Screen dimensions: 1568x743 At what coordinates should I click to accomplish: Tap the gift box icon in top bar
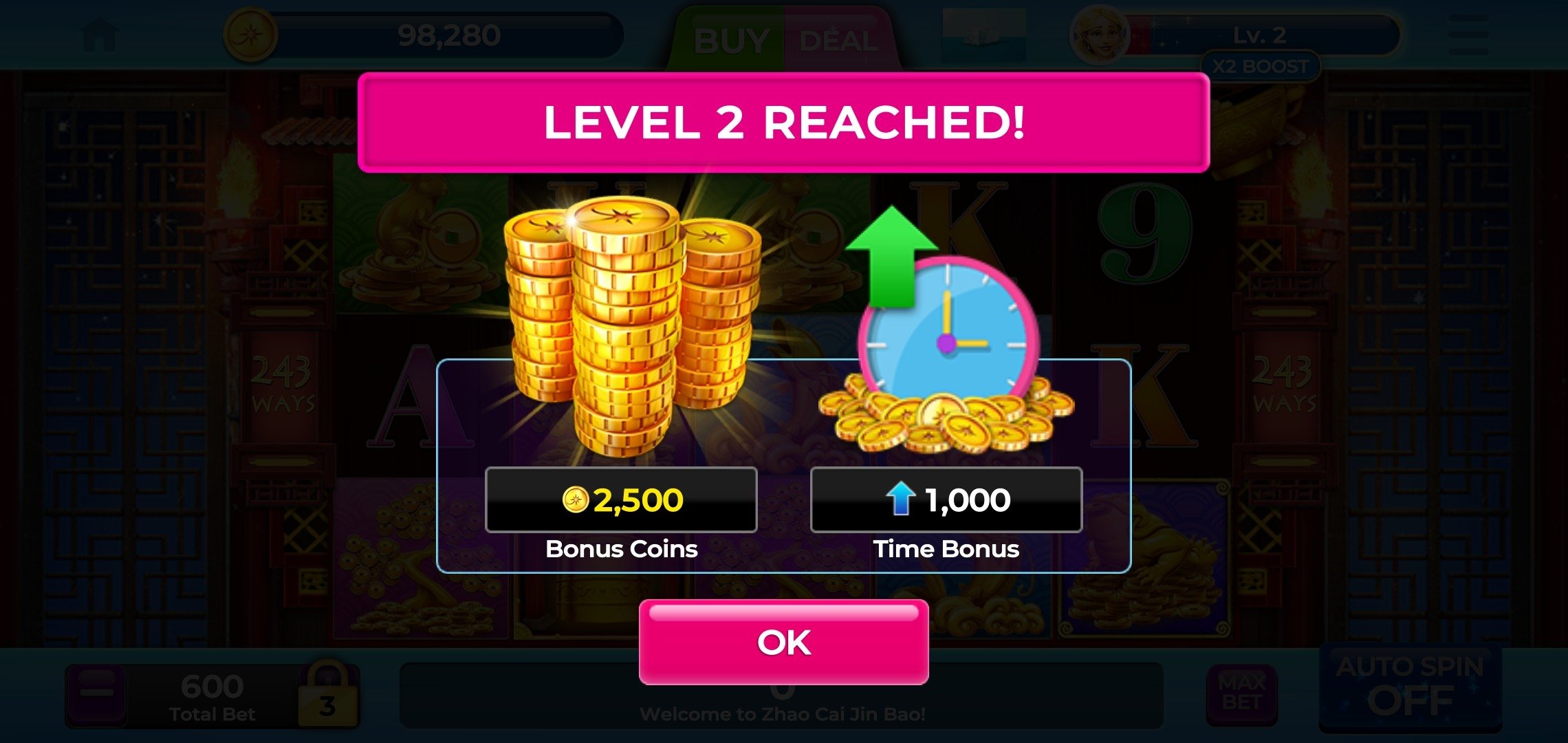click(x=984, y=36)
